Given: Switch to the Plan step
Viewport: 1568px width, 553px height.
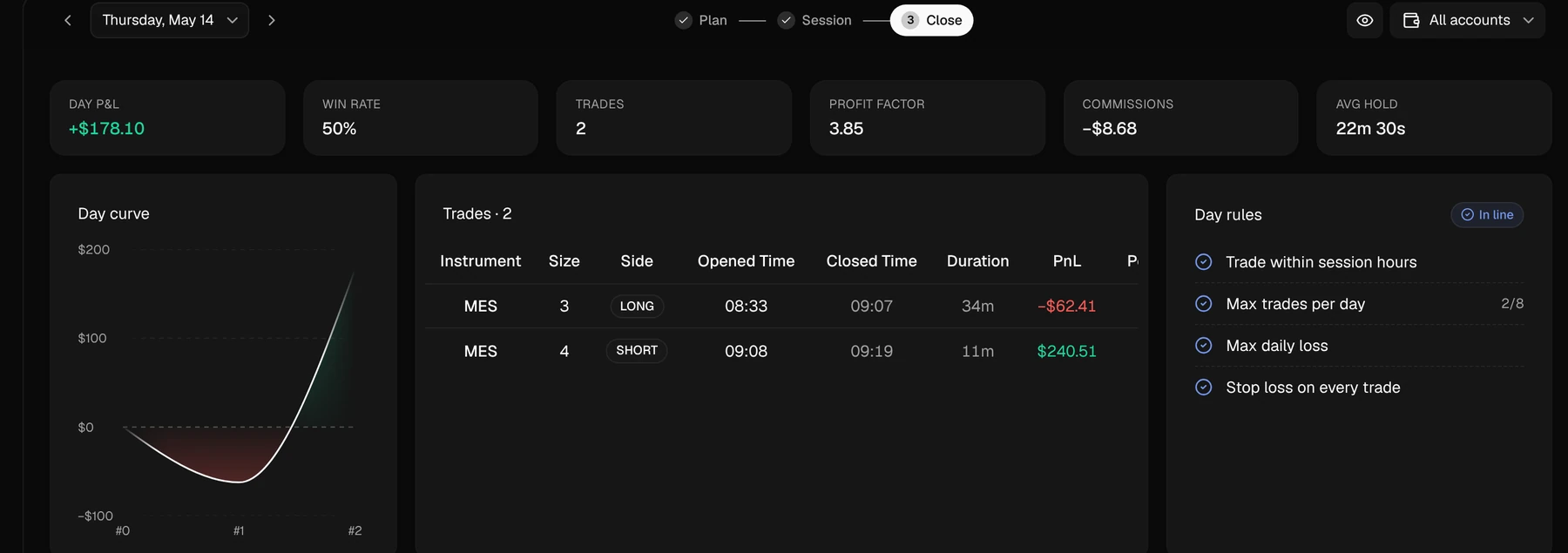Looking at the screenshot, I should 701,20.
